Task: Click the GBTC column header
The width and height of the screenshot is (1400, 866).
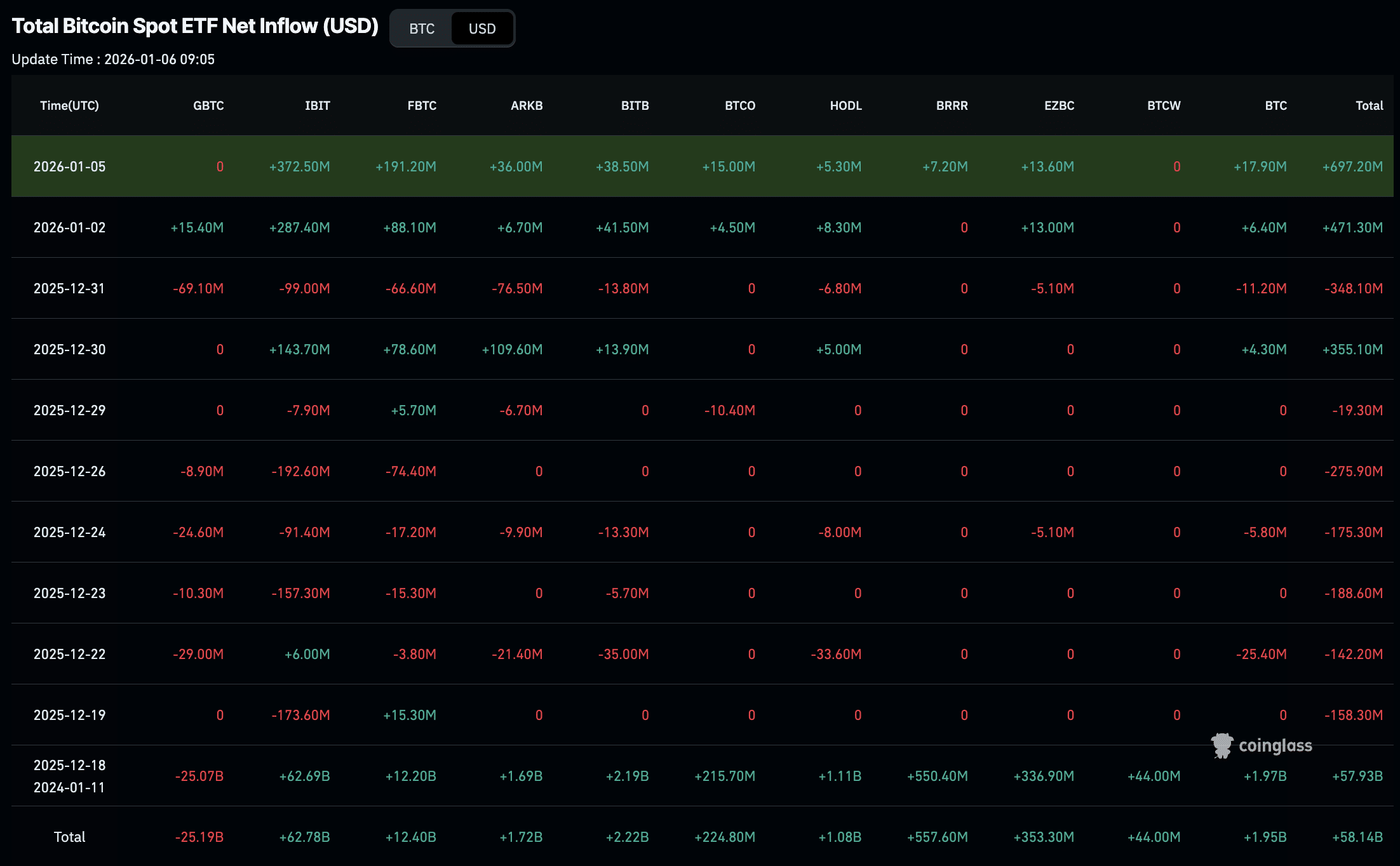Action: pyautogui.click(x=208, y=105)
